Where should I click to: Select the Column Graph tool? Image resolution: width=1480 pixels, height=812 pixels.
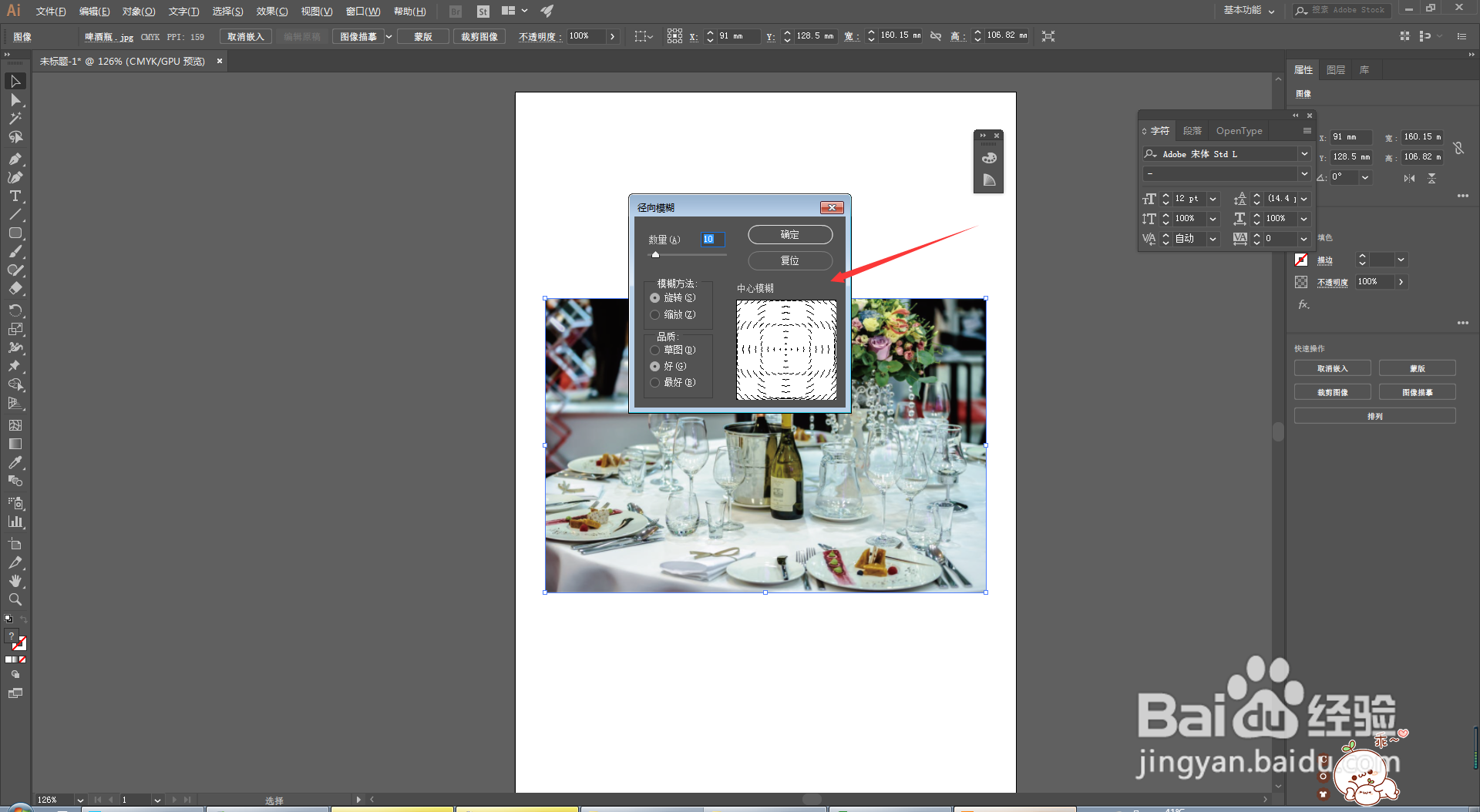tap(15, 522)
